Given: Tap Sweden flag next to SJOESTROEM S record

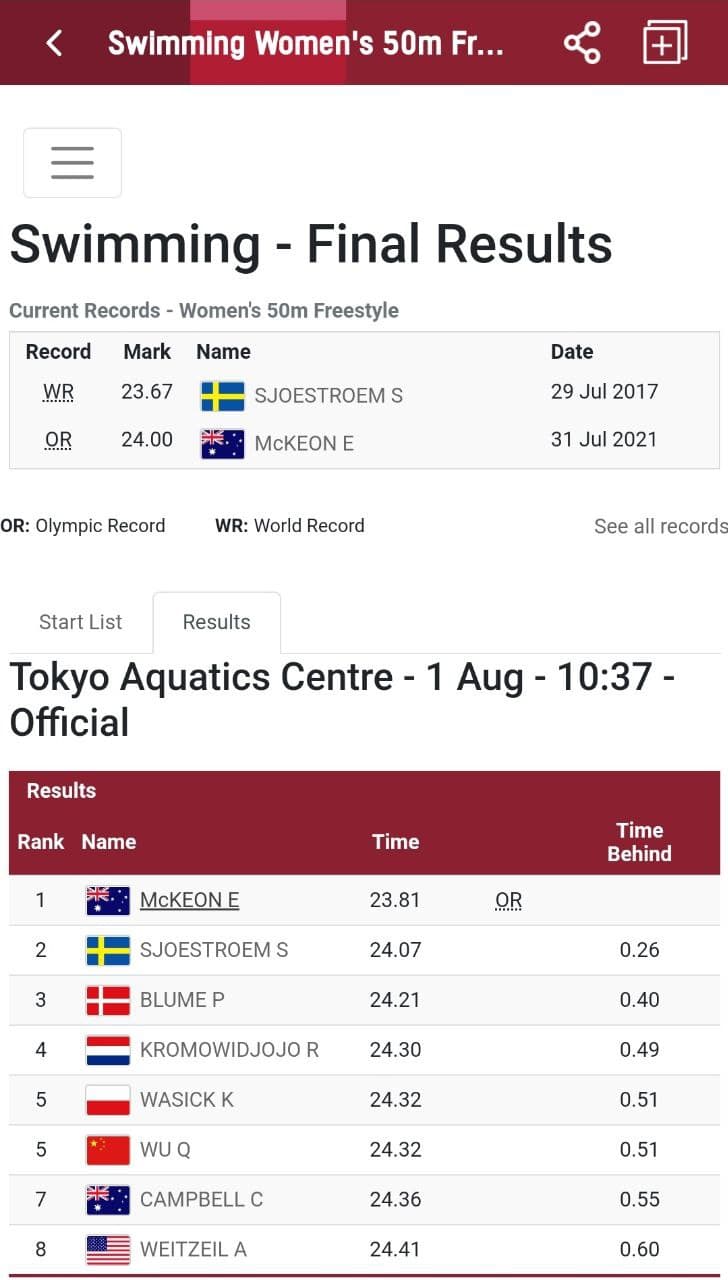Looking at the screenshot, I should [222, 396].
